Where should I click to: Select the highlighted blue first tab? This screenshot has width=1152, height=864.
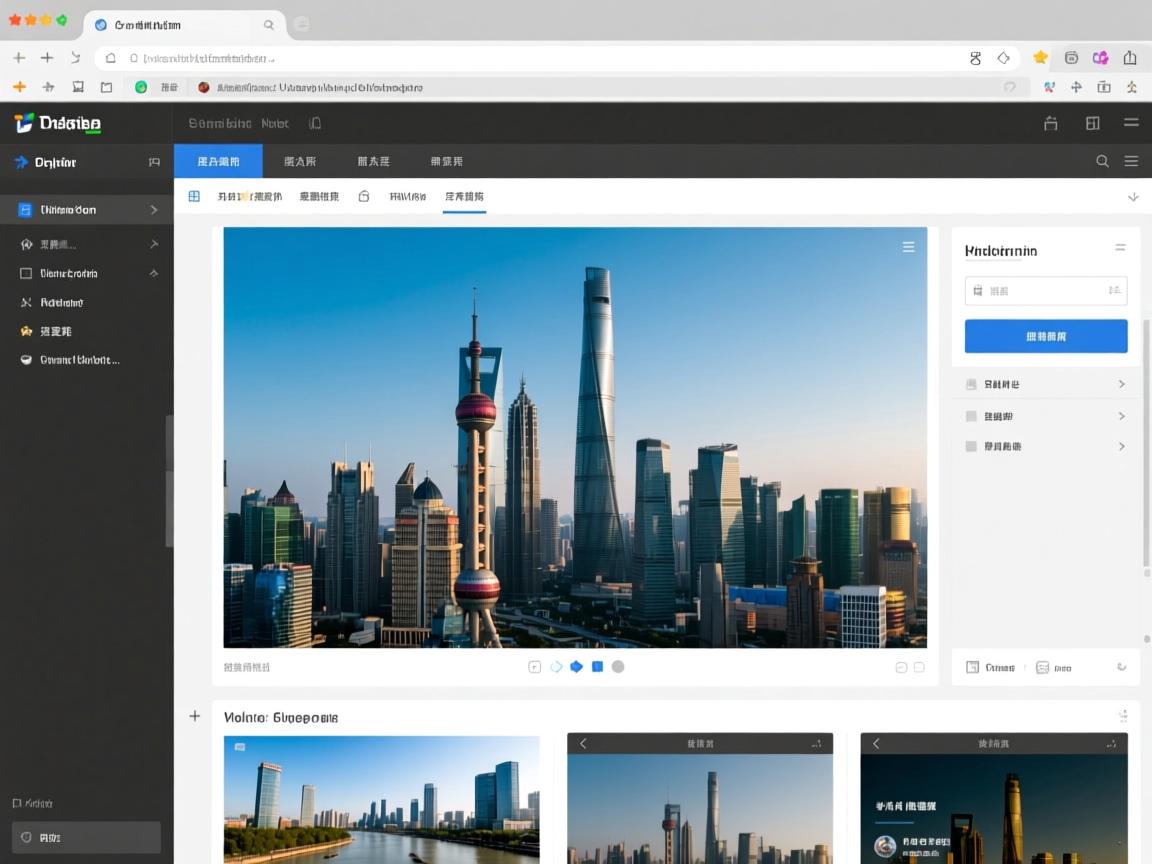(218, 161)
